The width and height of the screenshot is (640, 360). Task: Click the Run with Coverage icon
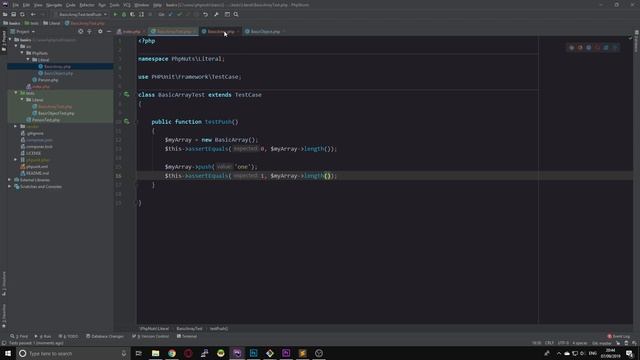click(132, 14)
